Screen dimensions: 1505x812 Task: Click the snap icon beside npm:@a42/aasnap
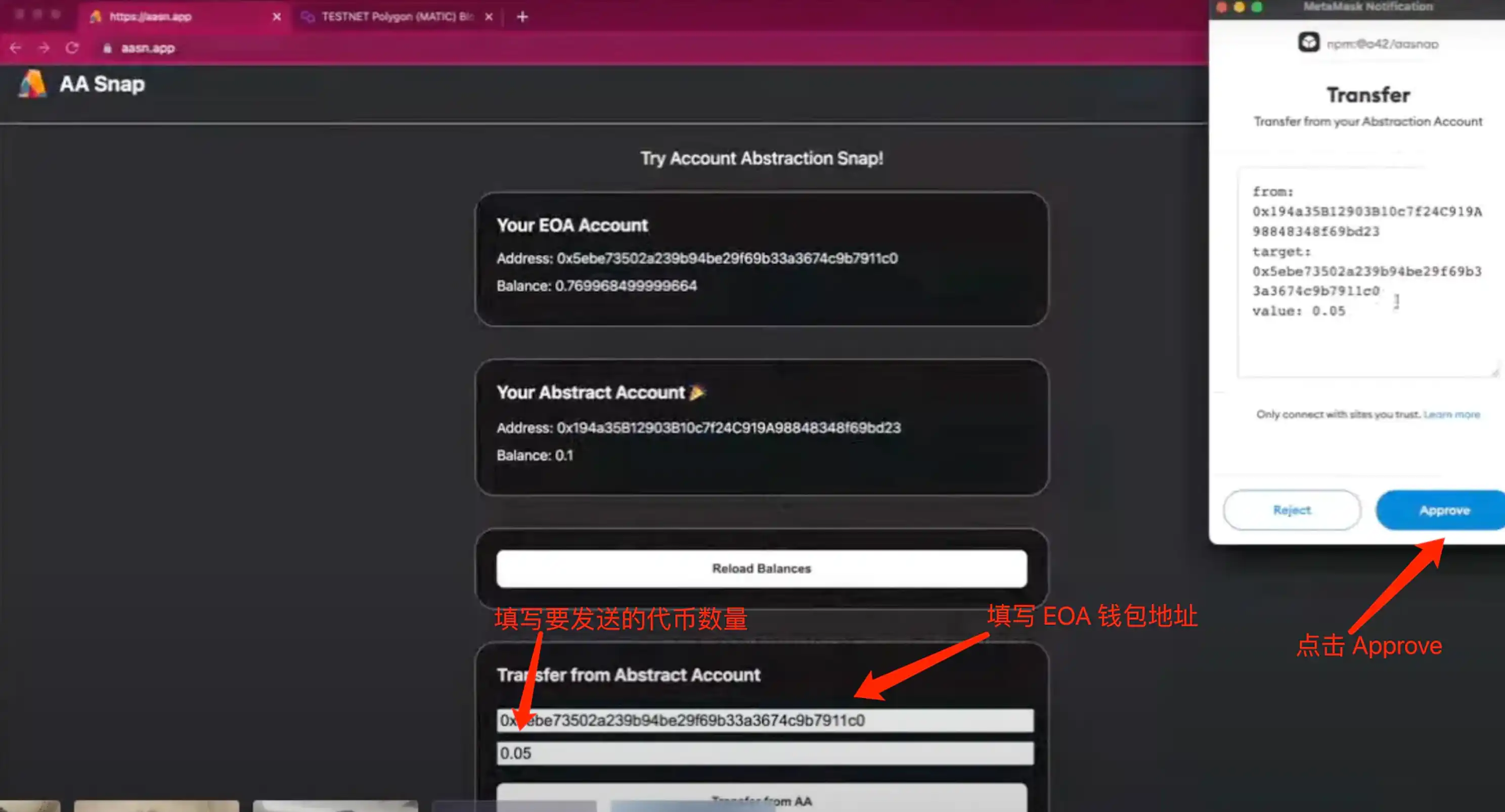pos(1309,42)
